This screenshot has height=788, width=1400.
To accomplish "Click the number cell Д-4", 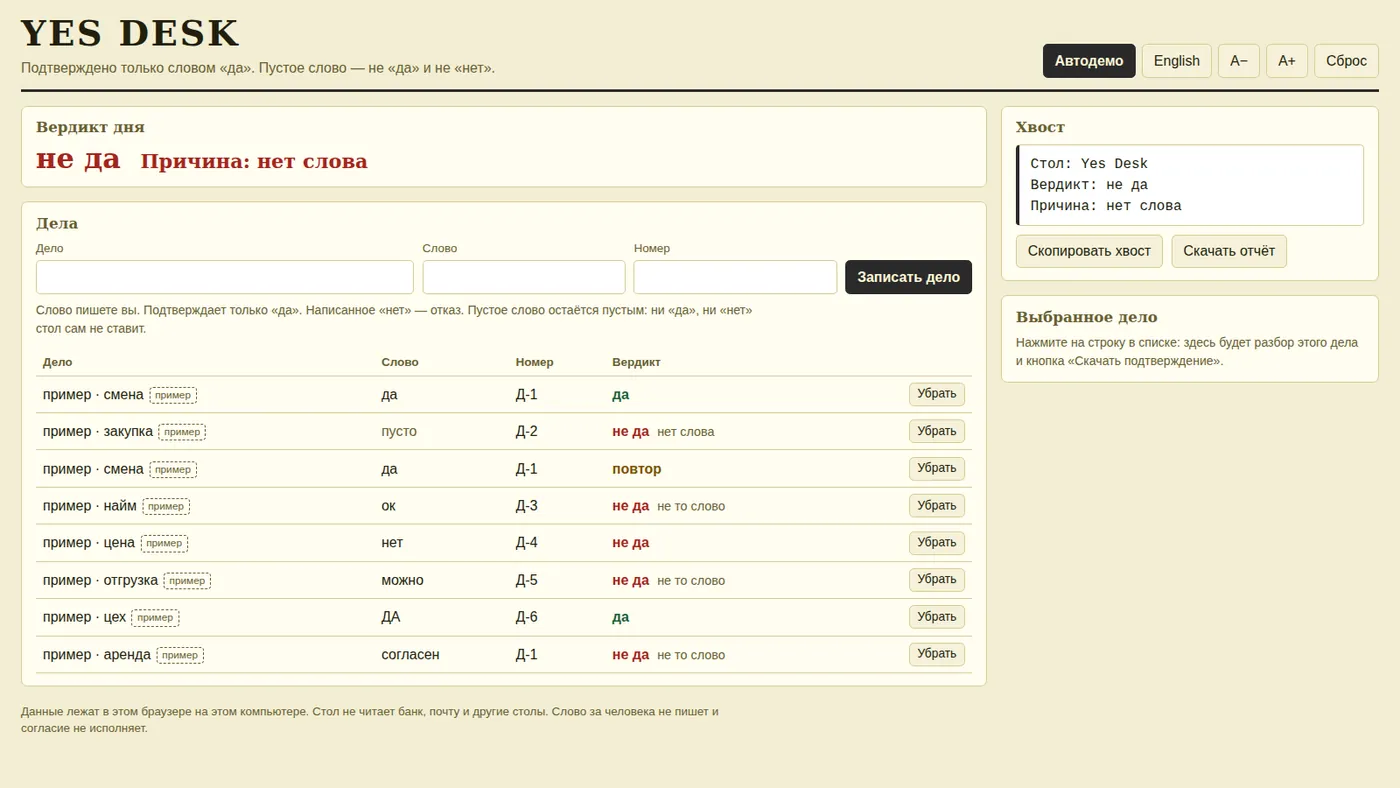I will [527, 543].
